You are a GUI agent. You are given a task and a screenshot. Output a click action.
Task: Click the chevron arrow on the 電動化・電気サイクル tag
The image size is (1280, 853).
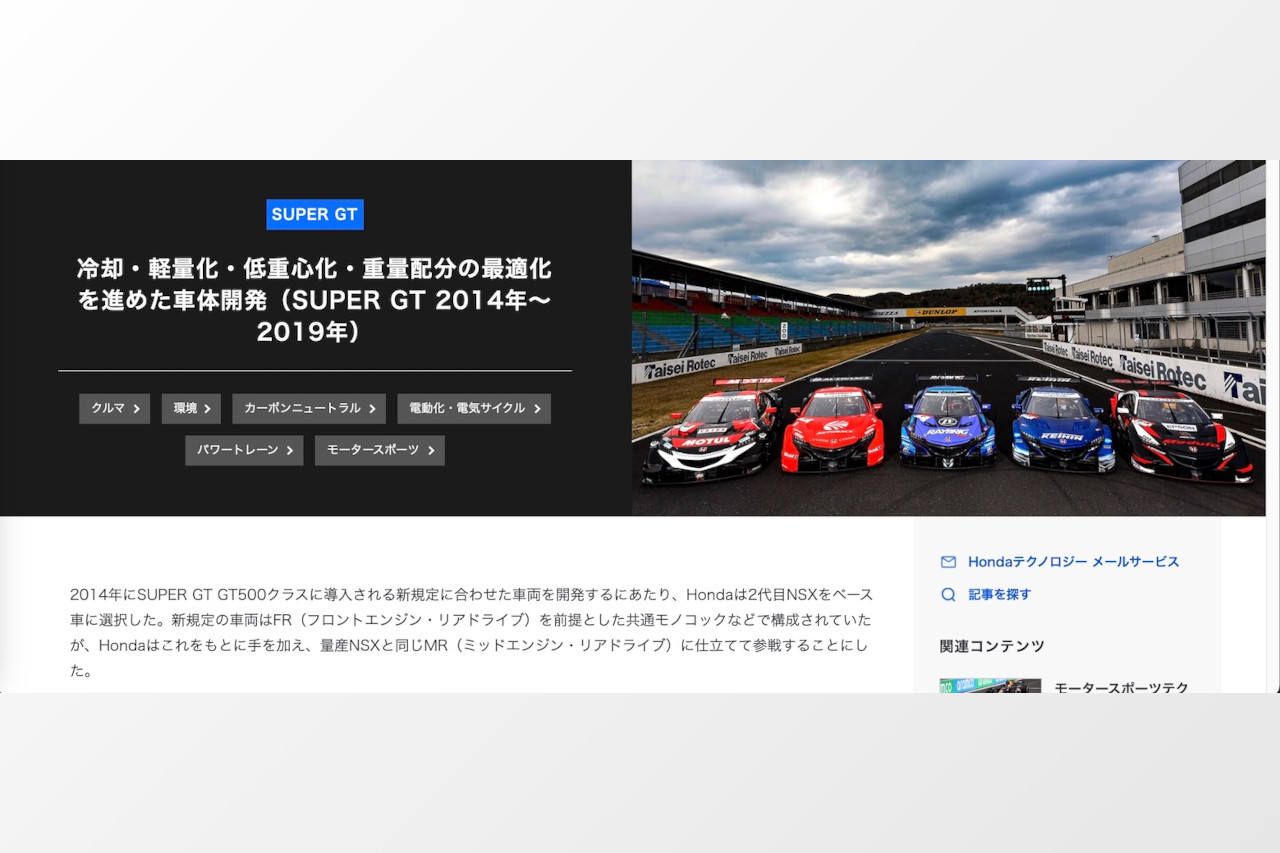(538, 409)
